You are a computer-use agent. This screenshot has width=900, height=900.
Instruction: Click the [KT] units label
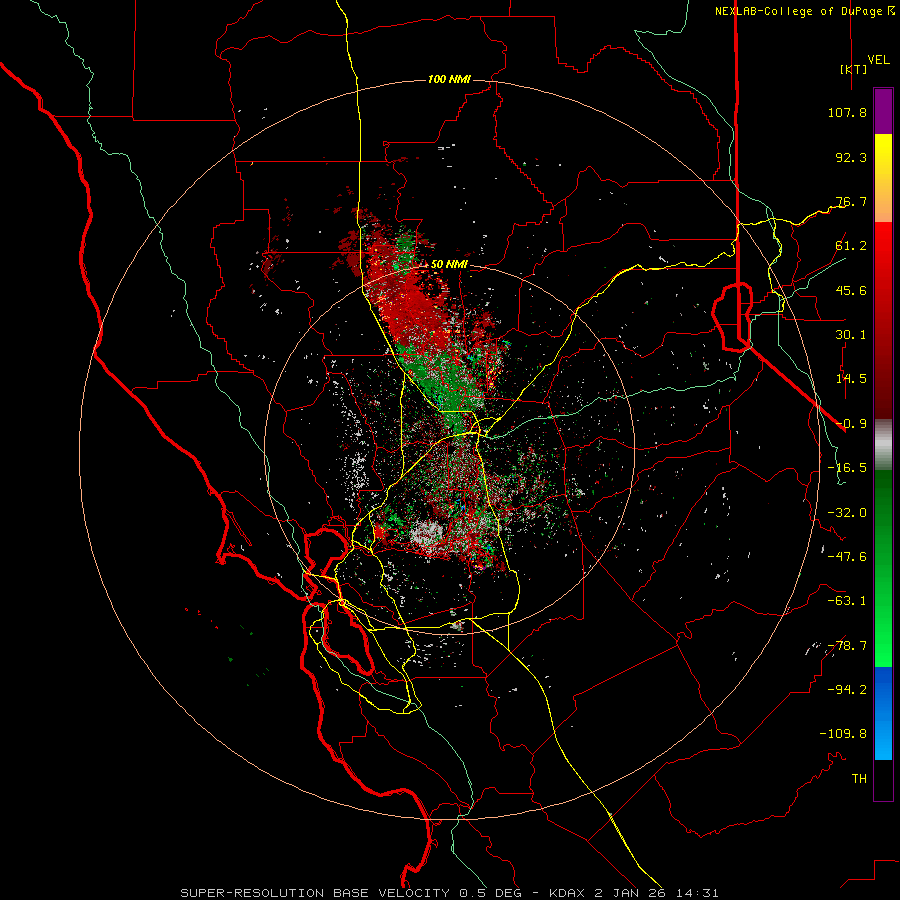[x=854, y=69]
